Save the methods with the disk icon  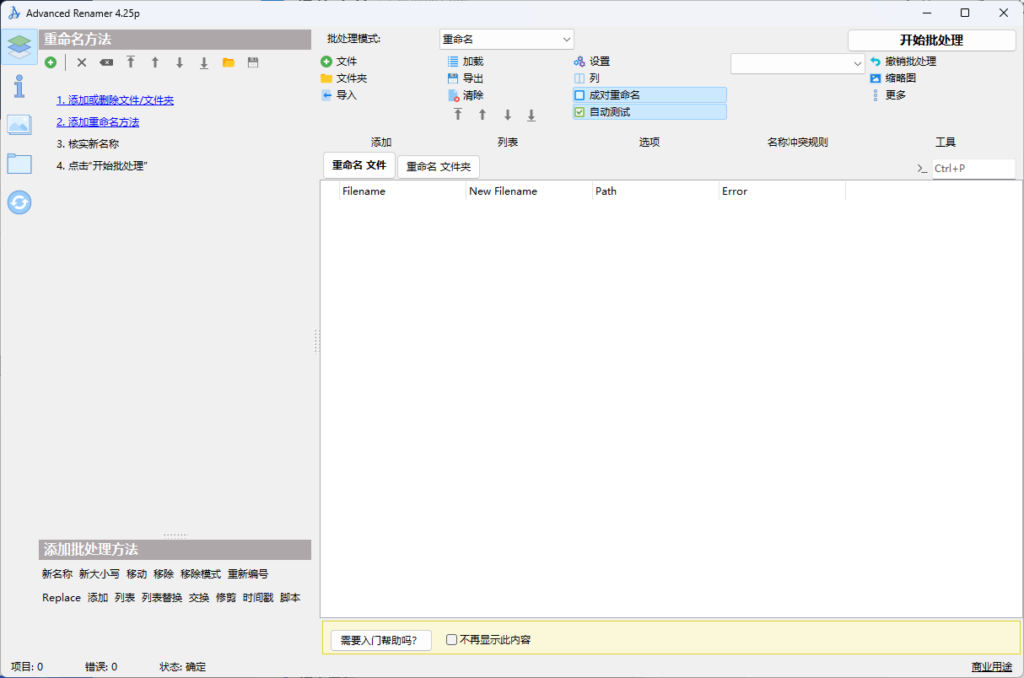coord(253,63)
